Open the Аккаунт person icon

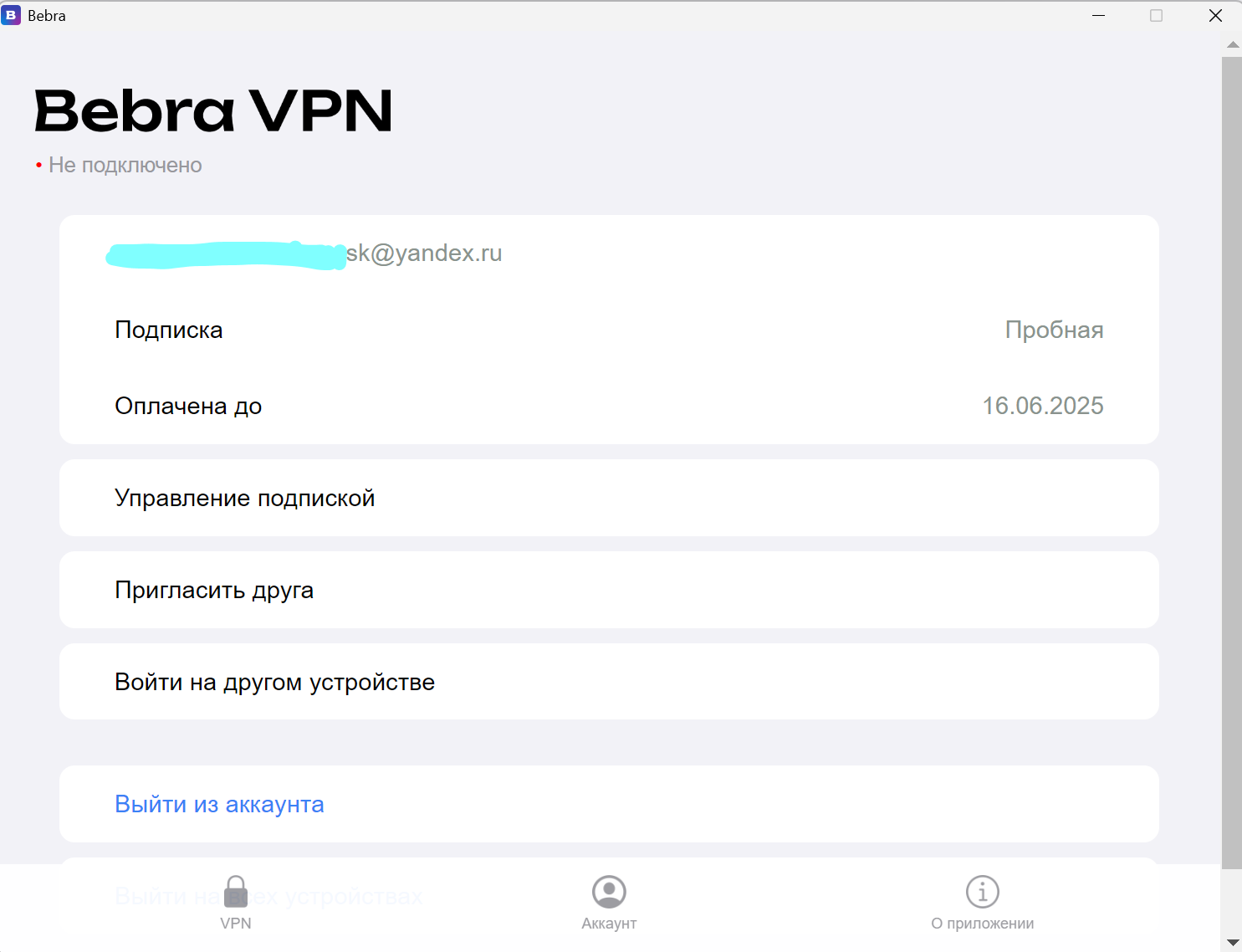click(x=608, y=891)
